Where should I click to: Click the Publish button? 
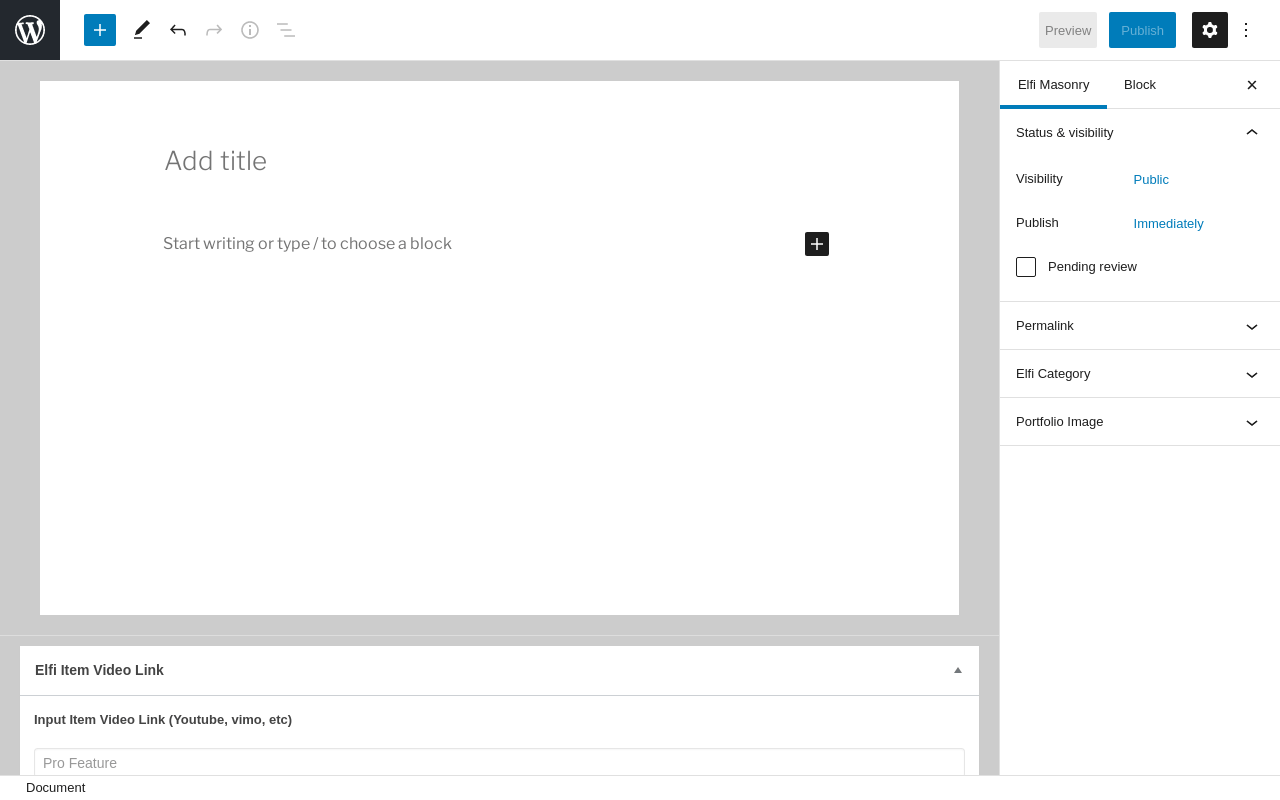1142,30
